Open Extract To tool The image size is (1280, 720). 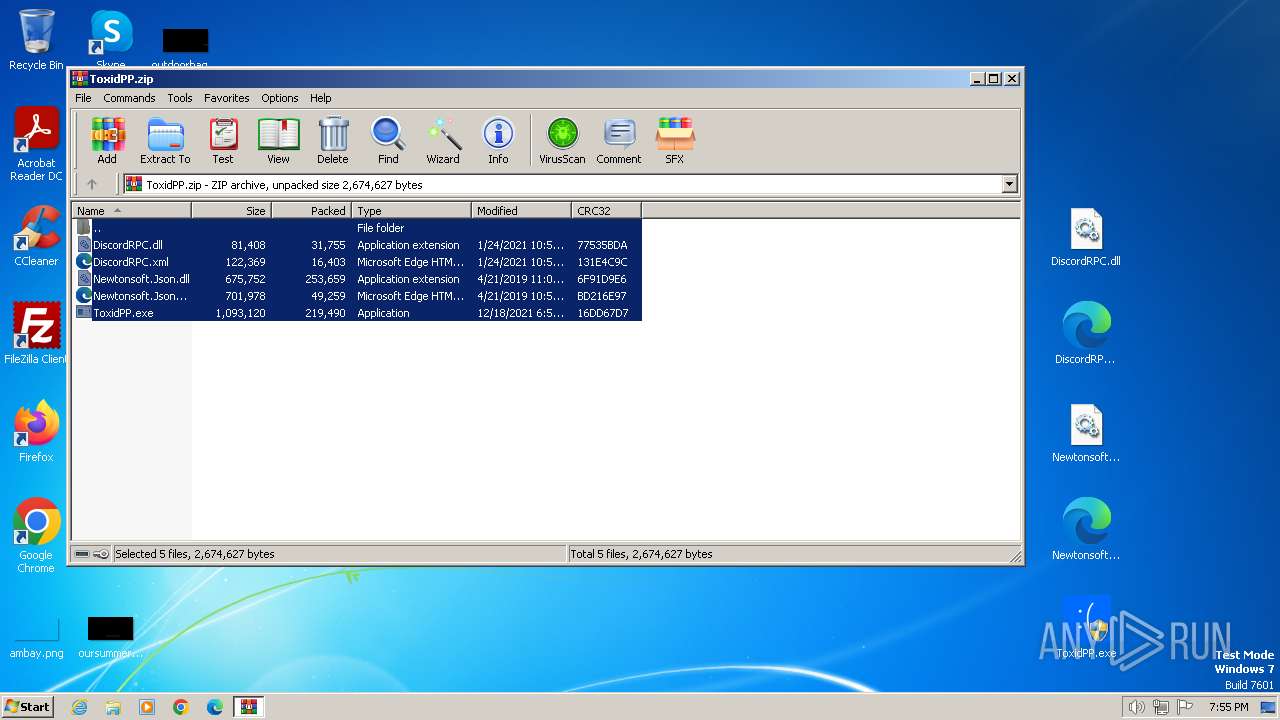click(165, 140)
